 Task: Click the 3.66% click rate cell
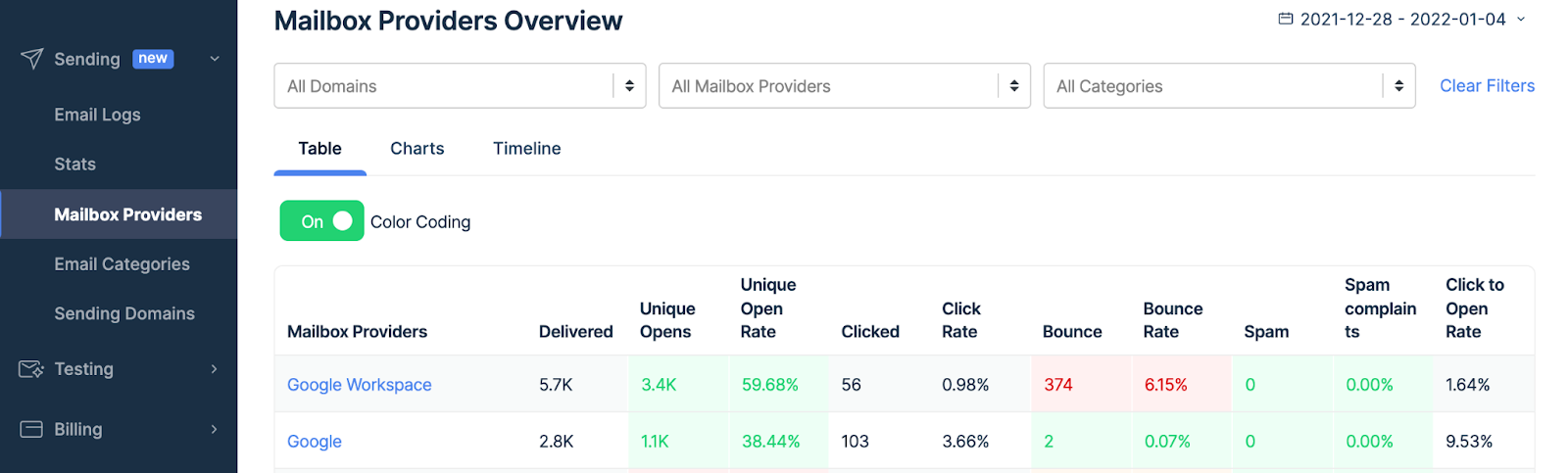click(x=965, y=442)
